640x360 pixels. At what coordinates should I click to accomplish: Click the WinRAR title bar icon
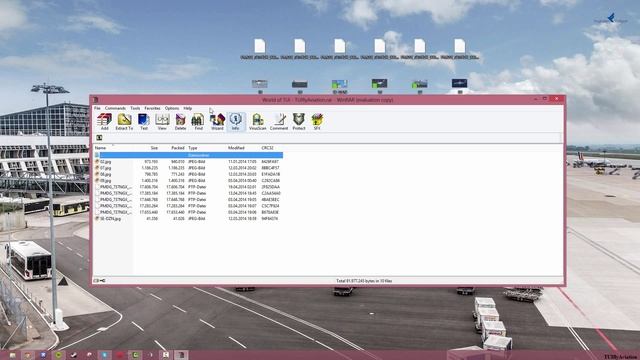[x=96, y=100]
